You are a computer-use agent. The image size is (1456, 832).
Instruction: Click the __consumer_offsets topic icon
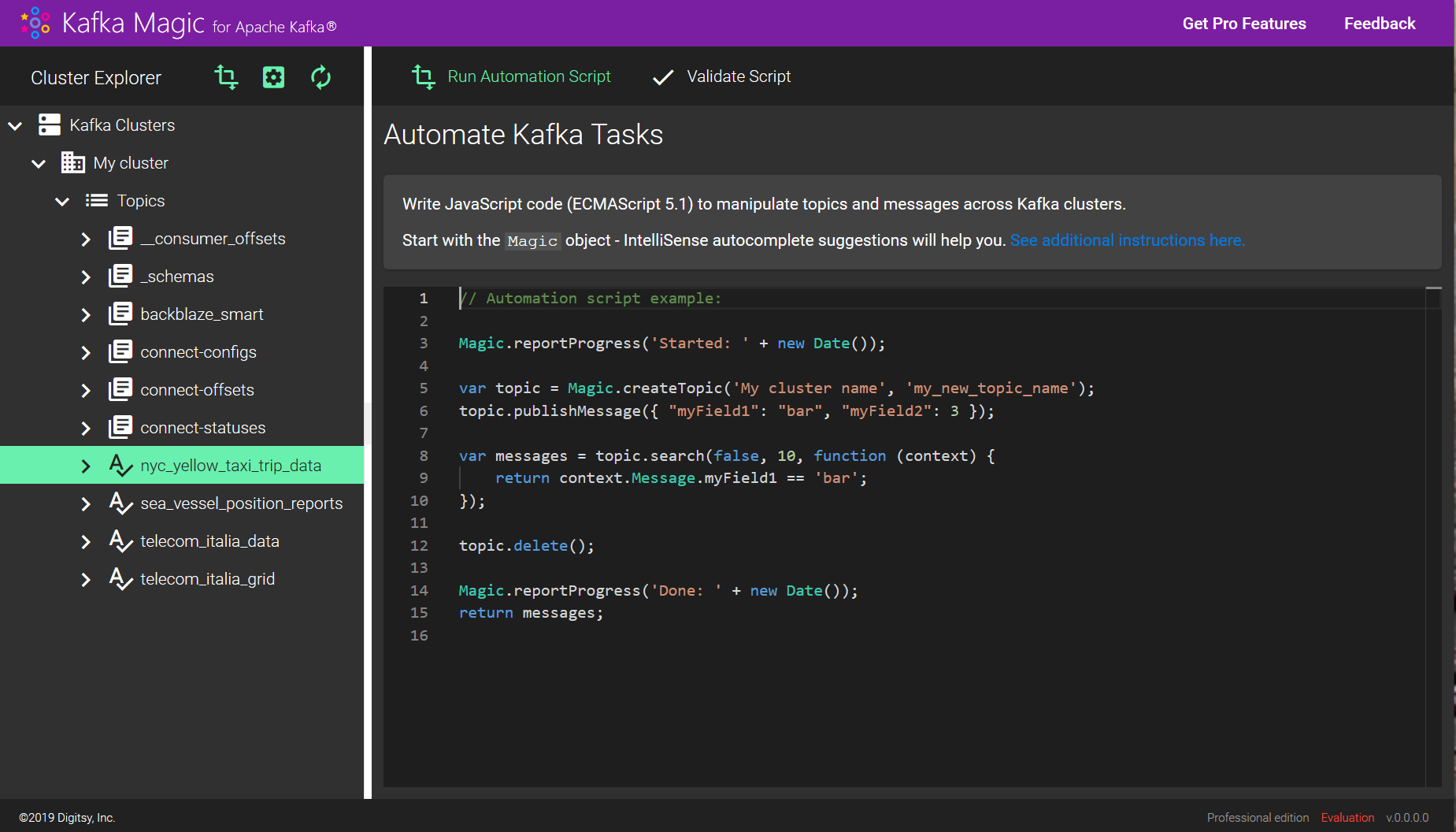120,238
